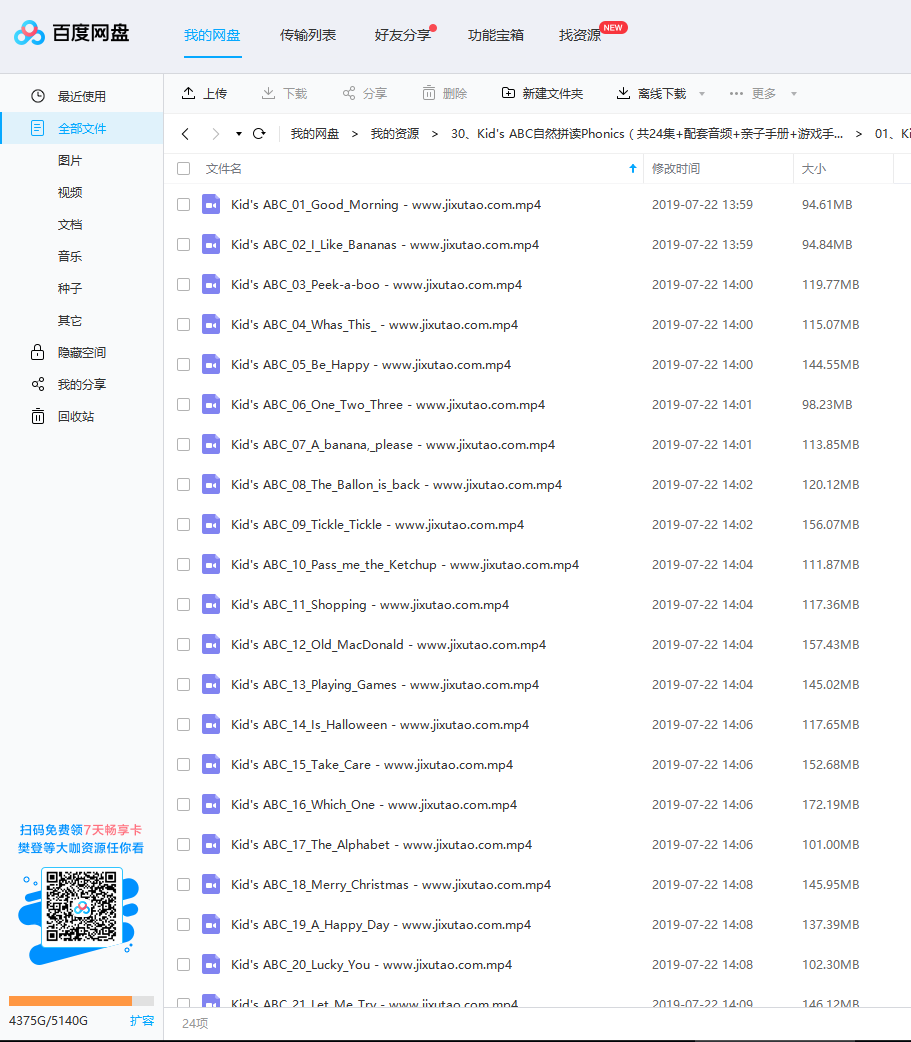Click the 扩容 link

pyautogui.click(x=142, y=1021)
